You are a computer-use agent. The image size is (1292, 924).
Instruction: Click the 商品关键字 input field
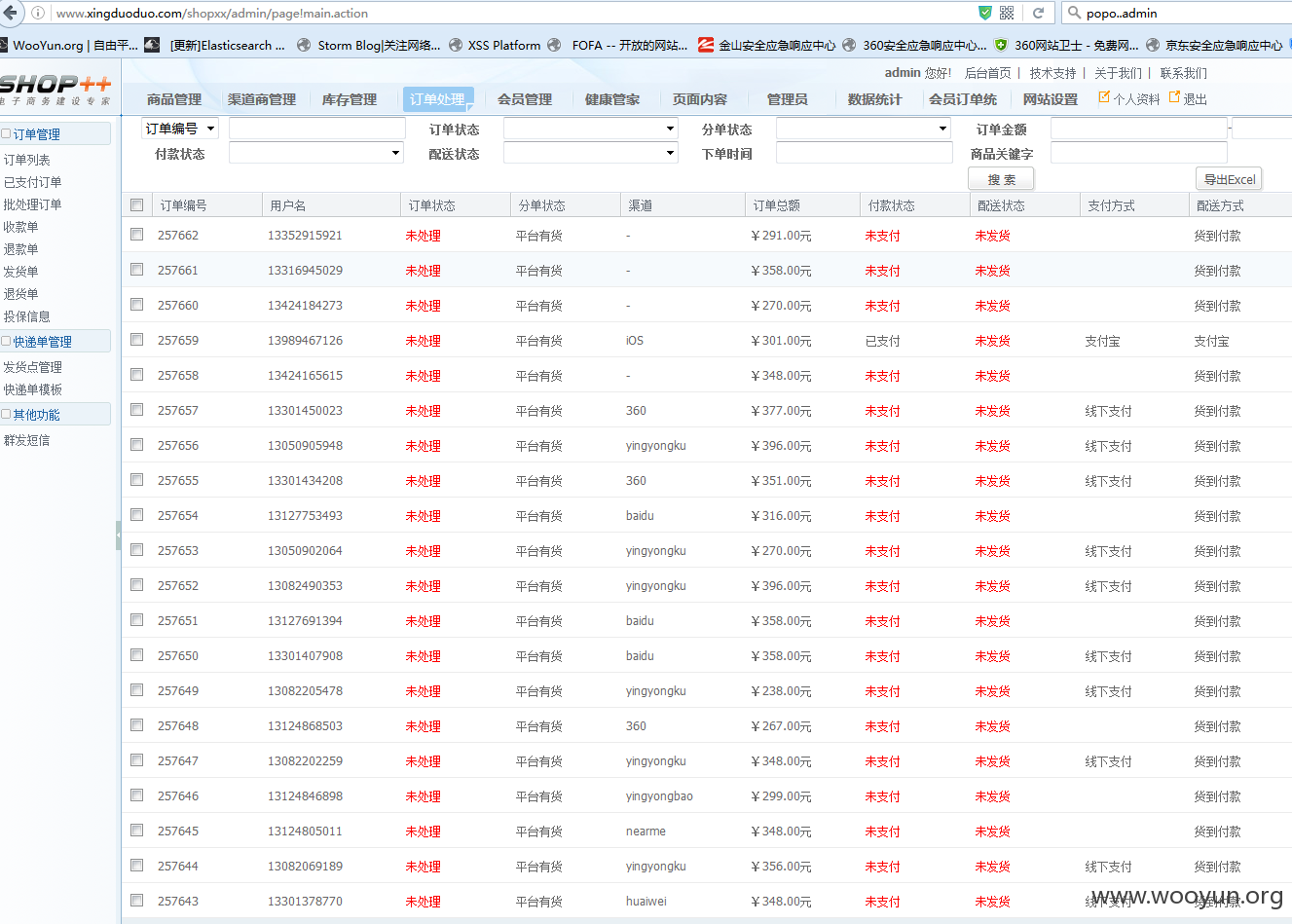coord(1139,153)
